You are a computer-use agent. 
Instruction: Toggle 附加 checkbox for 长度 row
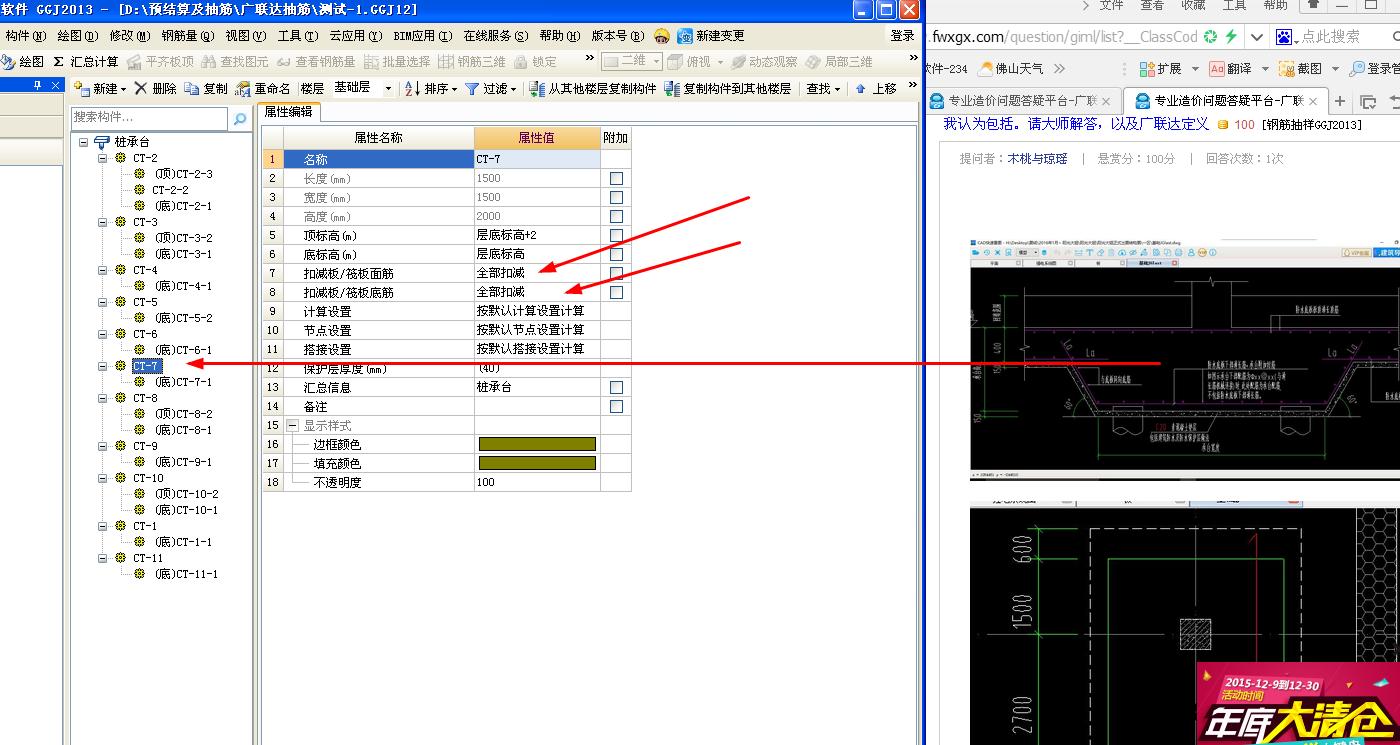coord(616,178)
